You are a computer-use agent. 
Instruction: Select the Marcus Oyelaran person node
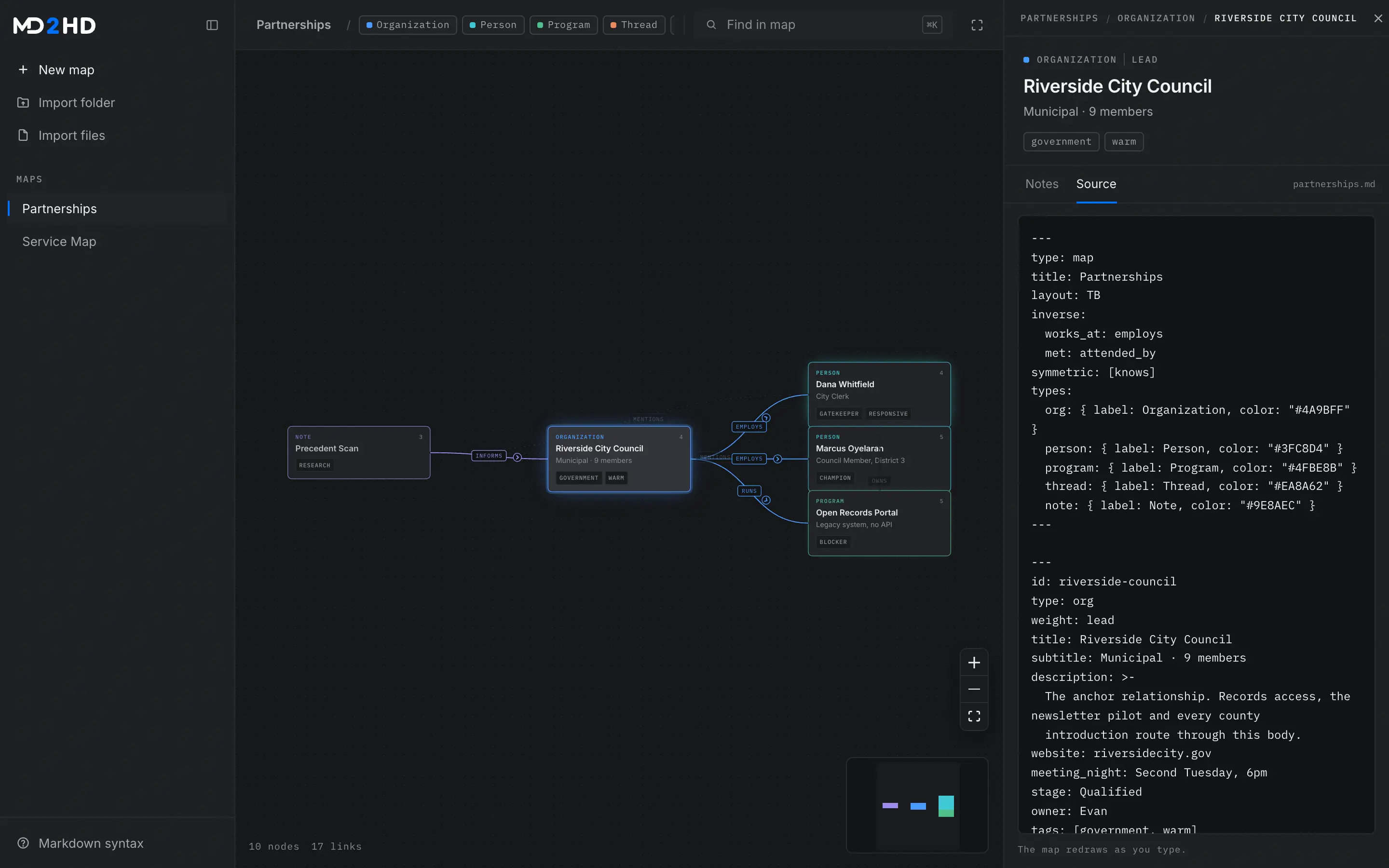coord(879,459)
